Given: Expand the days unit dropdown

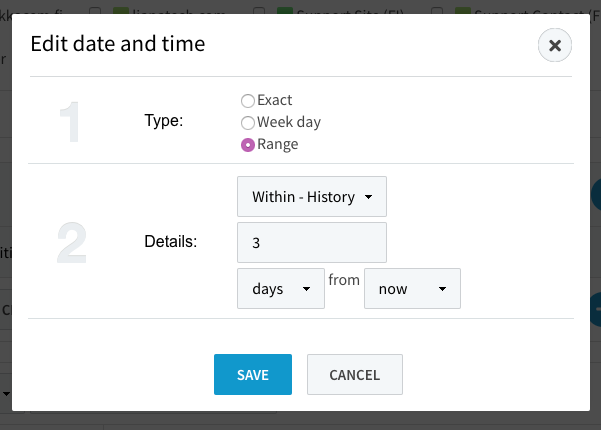Looking at the screenshot, I should (x=281, y=288).
